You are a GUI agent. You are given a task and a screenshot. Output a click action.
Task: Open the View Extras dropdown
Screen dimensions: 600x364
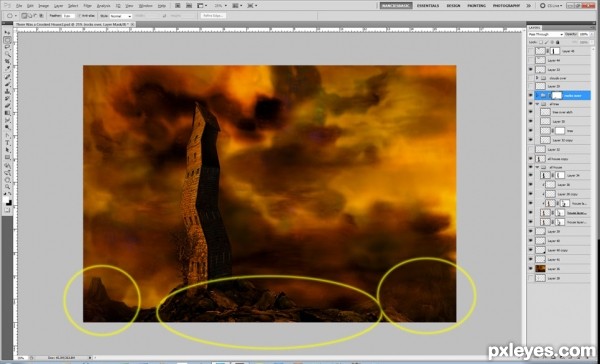[202, 6]
